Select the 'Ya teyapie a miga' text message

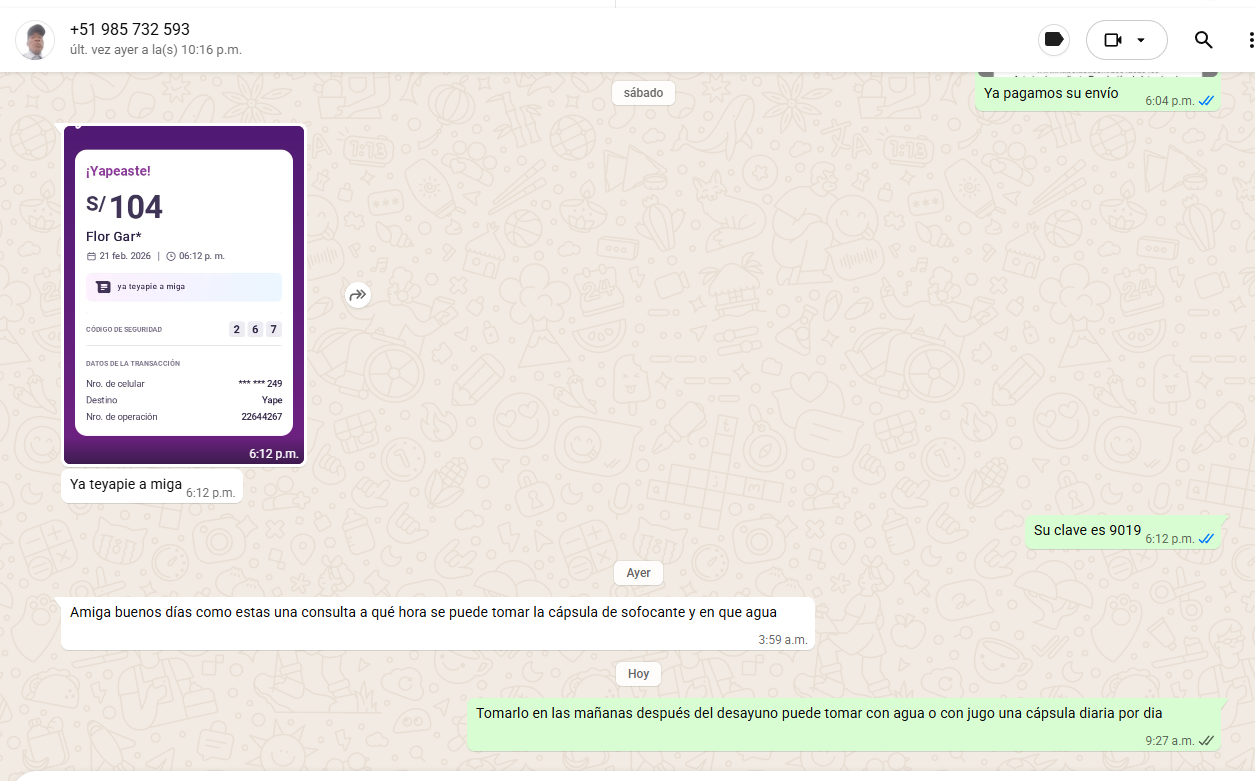pos(126,485)
